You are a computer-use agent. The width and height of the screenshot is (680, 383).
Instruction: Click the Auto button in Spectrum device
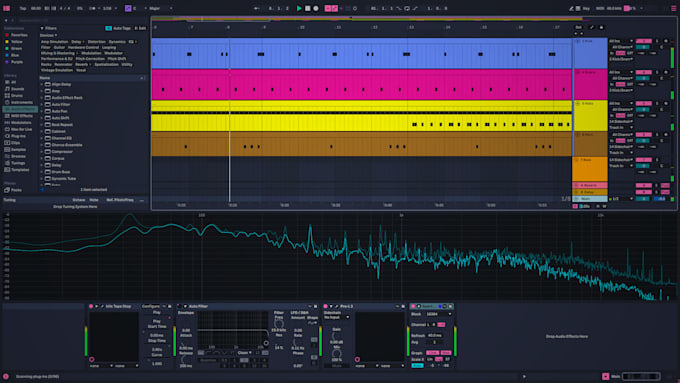(x=417, y=366)
